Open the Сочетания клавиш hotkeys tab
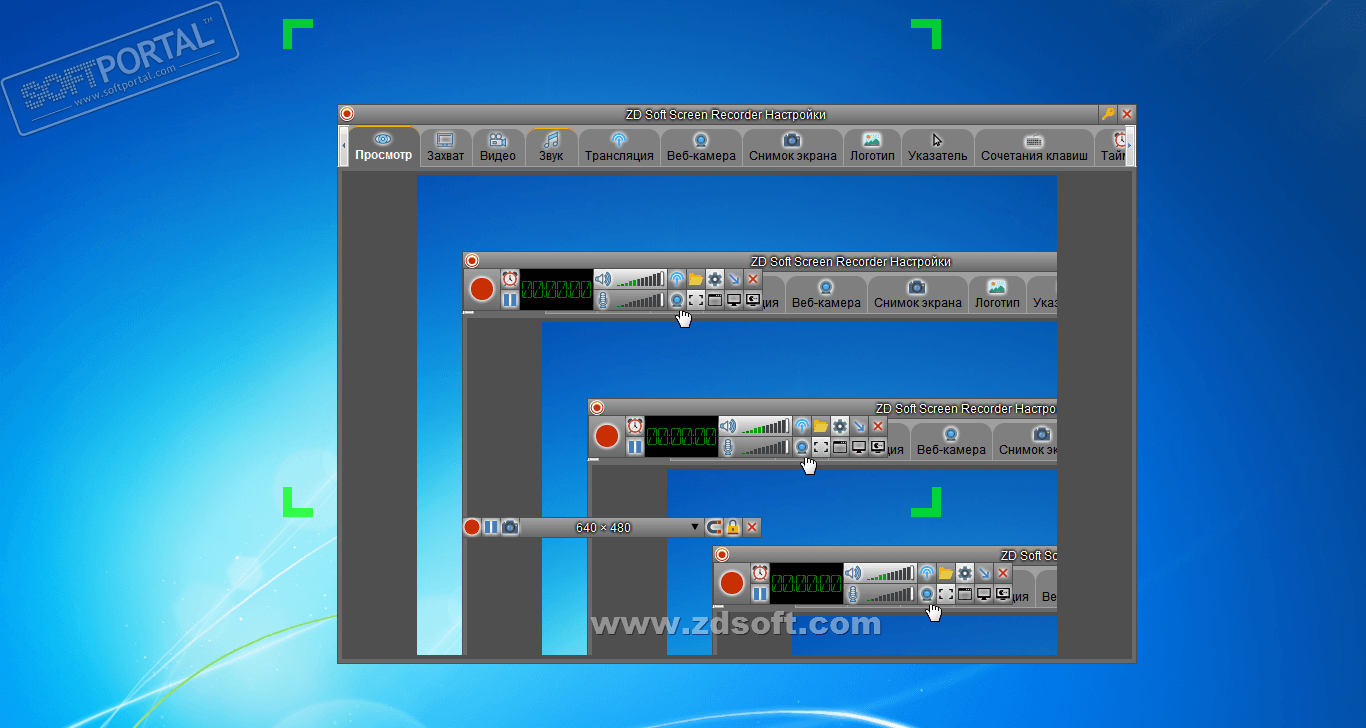The height and width of the screenshot is (728, 1366). click(x=1034, y=146)
